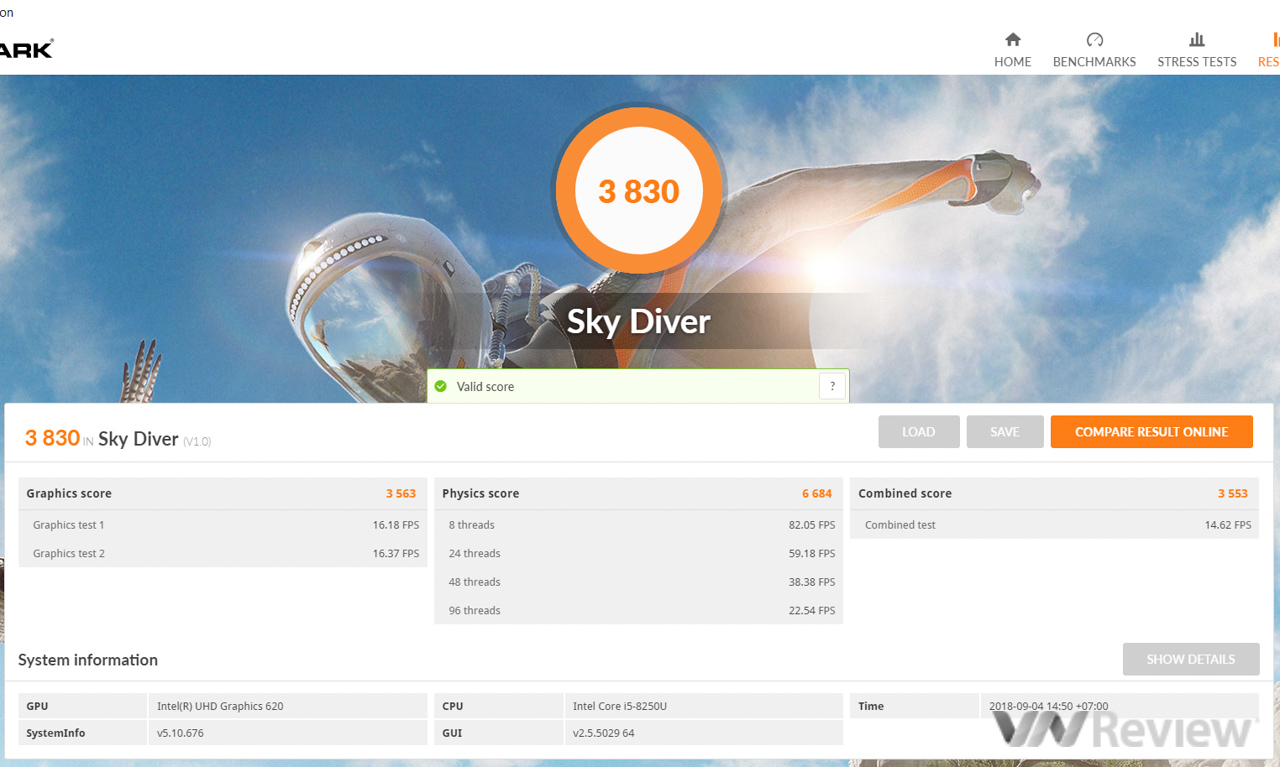Screen dimensions: 1280x767
Task: Click the Combined test row label
Action: [x=900, y=525]
